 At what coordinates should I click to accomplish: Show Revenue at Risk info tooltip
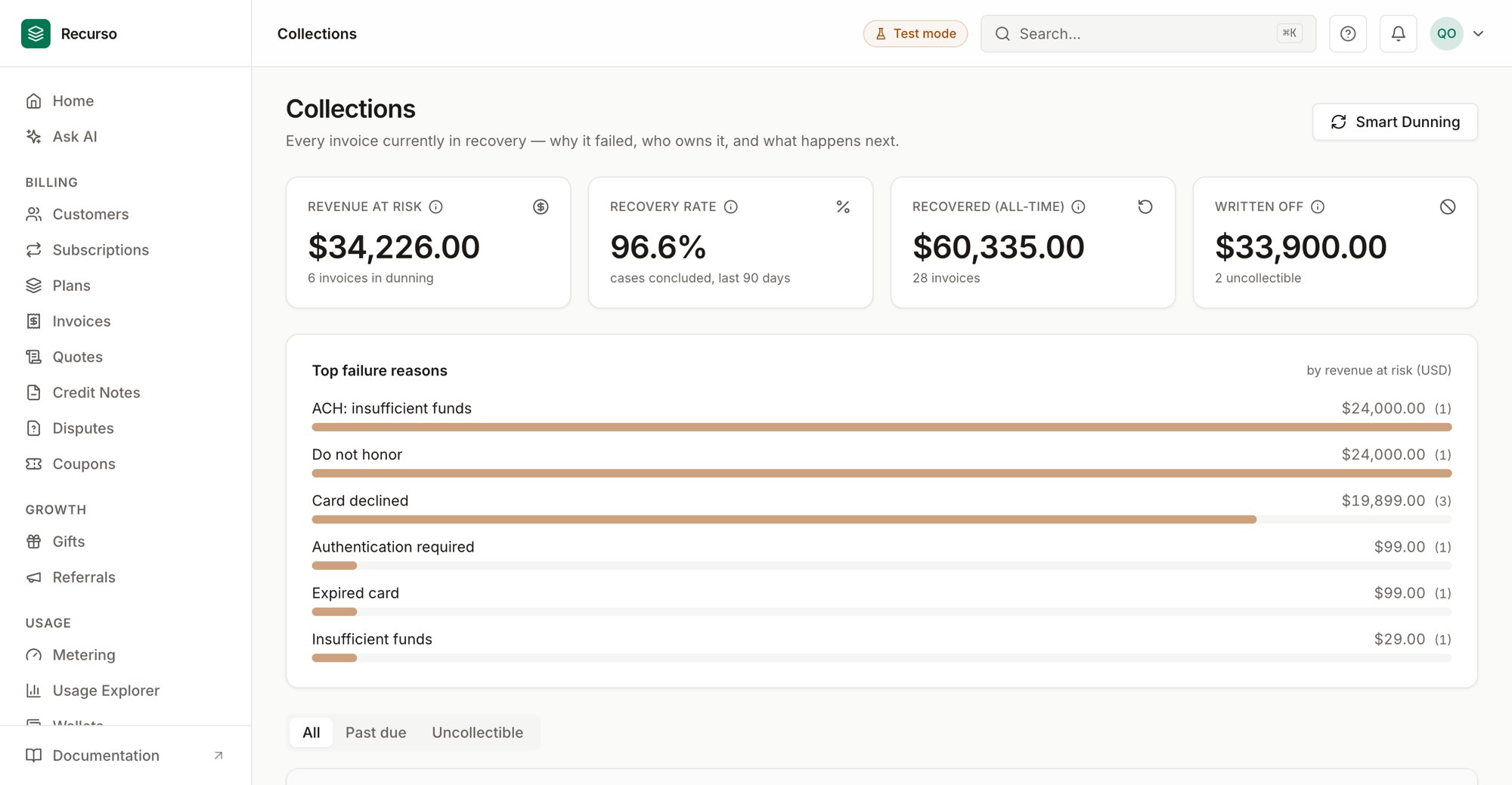tap(435, 206)
